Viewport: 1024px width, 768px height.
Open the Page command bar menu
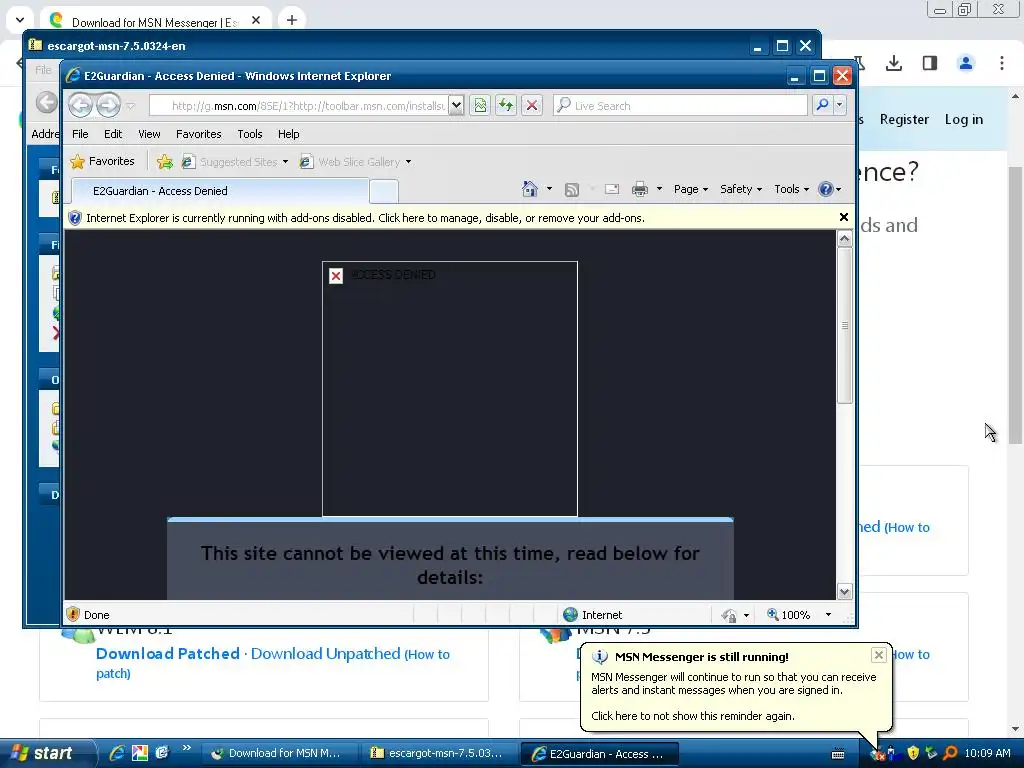(691, 189)
